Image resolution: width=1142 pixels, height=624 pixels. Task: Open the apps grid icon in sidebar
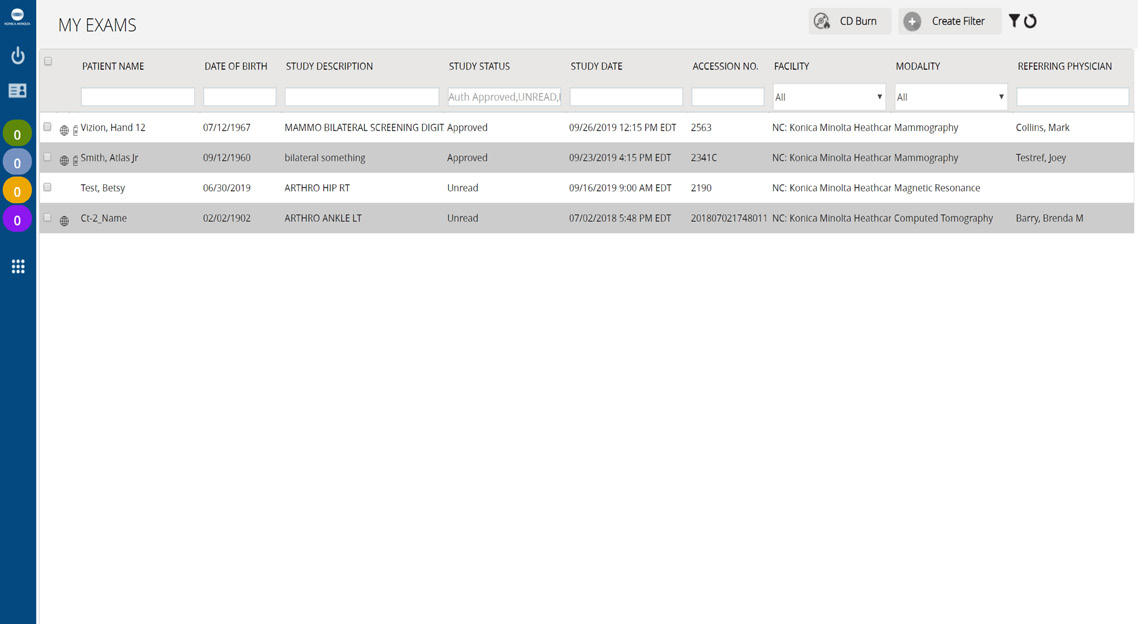[x=17, y=266]
